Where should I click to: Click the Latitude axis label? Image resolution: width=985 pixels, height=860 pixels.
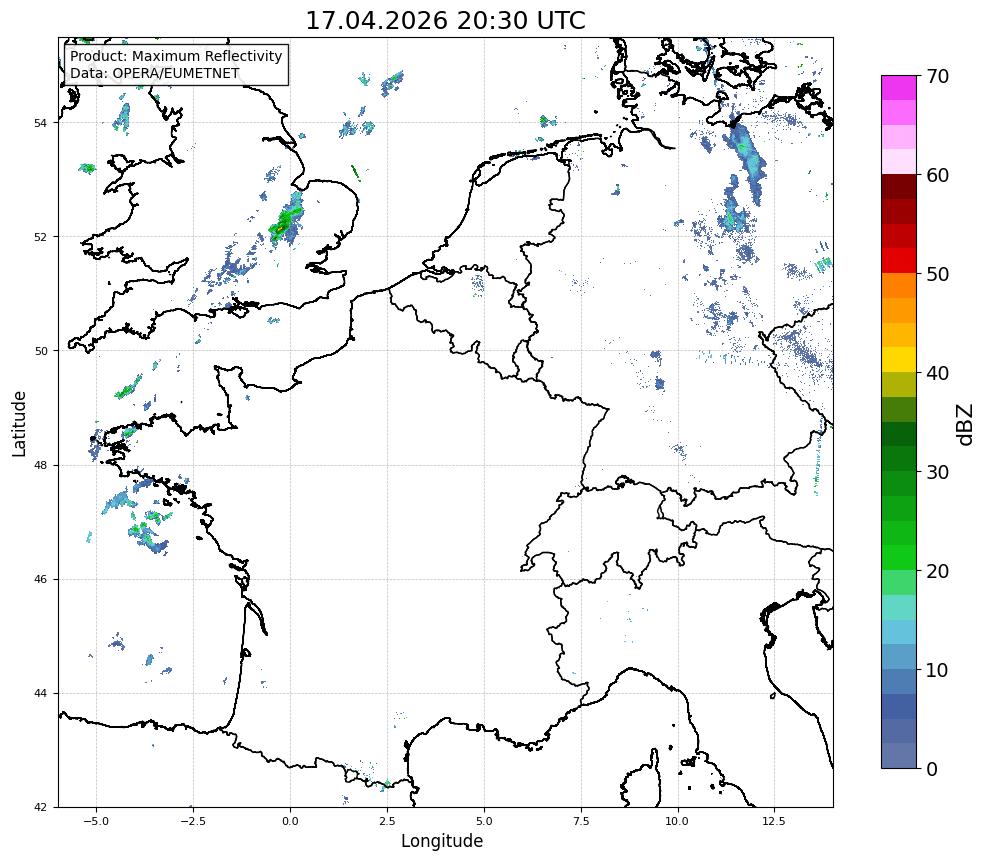click(19, 424)
